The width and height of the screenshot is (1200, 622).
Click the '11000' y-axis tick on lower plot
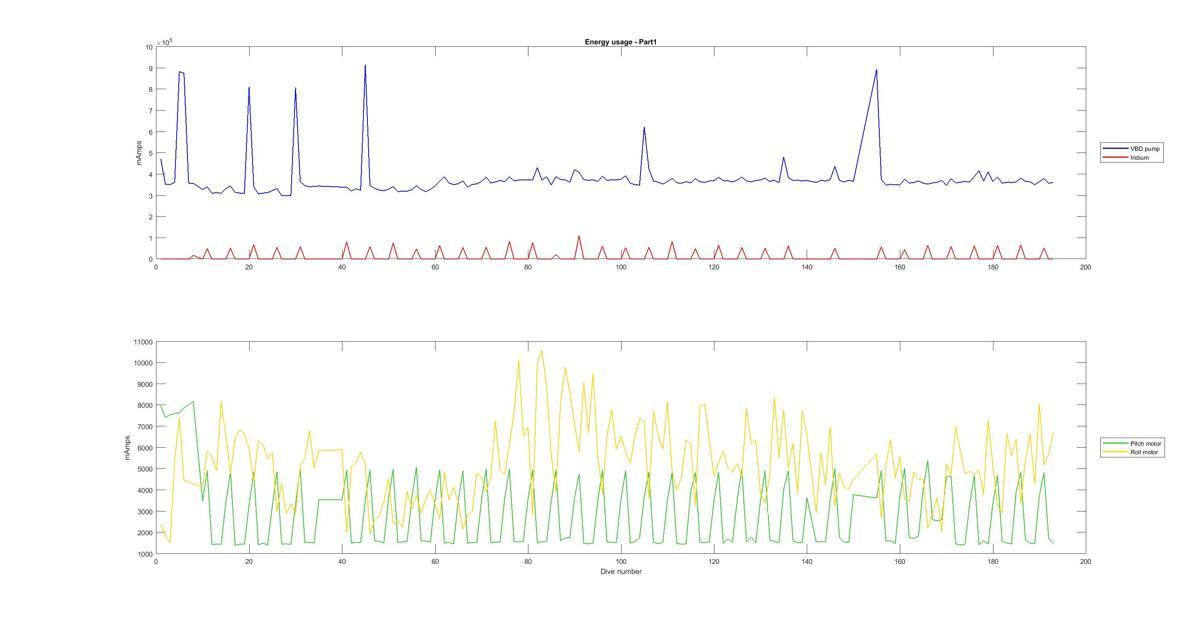(x=142, y=342)
